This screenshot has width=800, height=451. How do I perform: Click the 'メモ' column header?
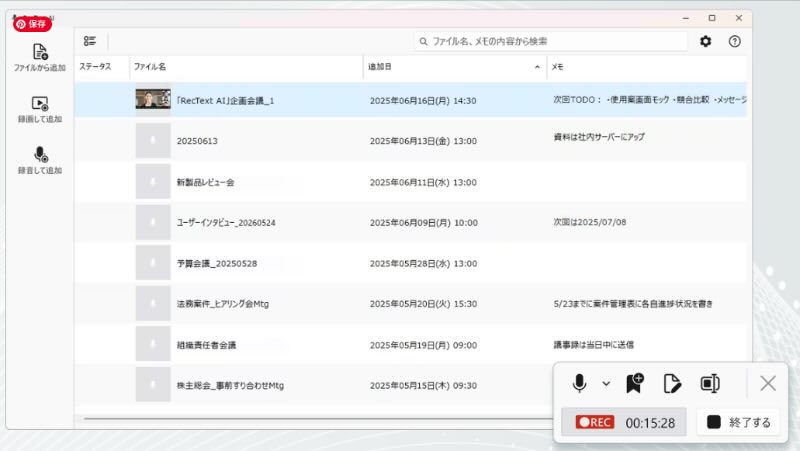pos(558,67)
